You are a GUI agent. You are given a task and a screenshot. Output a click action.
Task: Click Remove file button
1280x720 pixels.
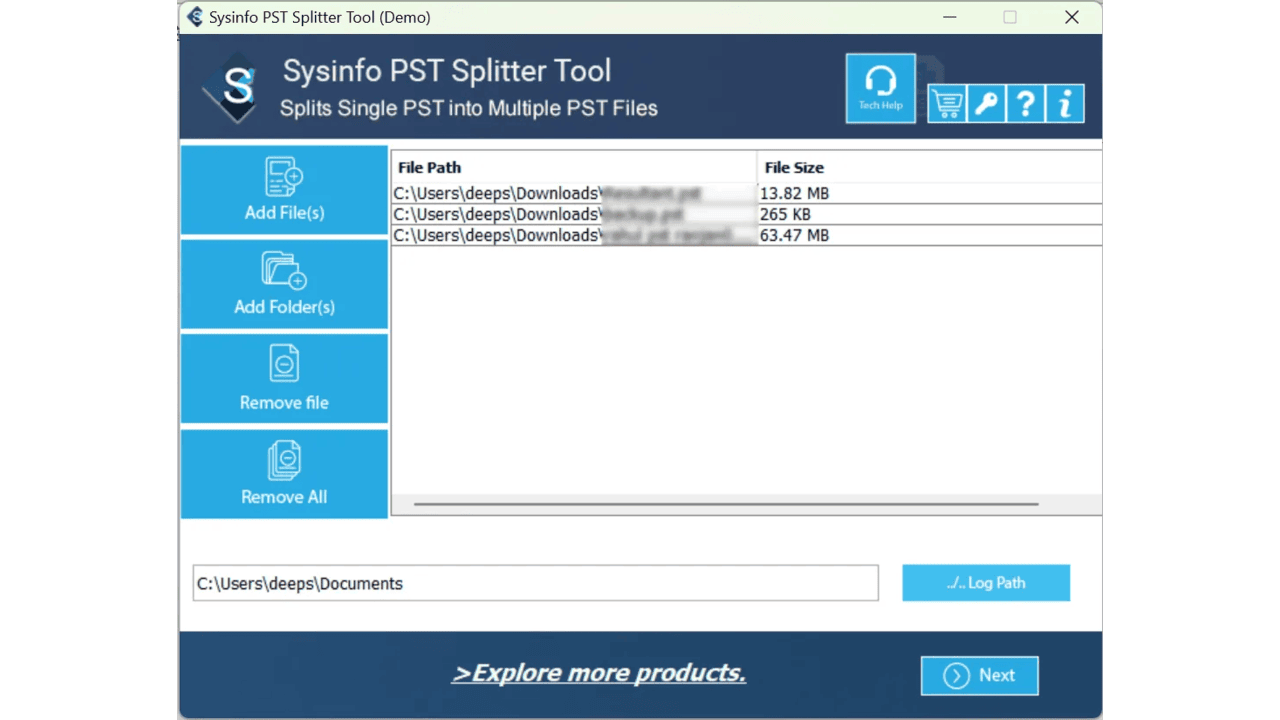coord(284,379)
